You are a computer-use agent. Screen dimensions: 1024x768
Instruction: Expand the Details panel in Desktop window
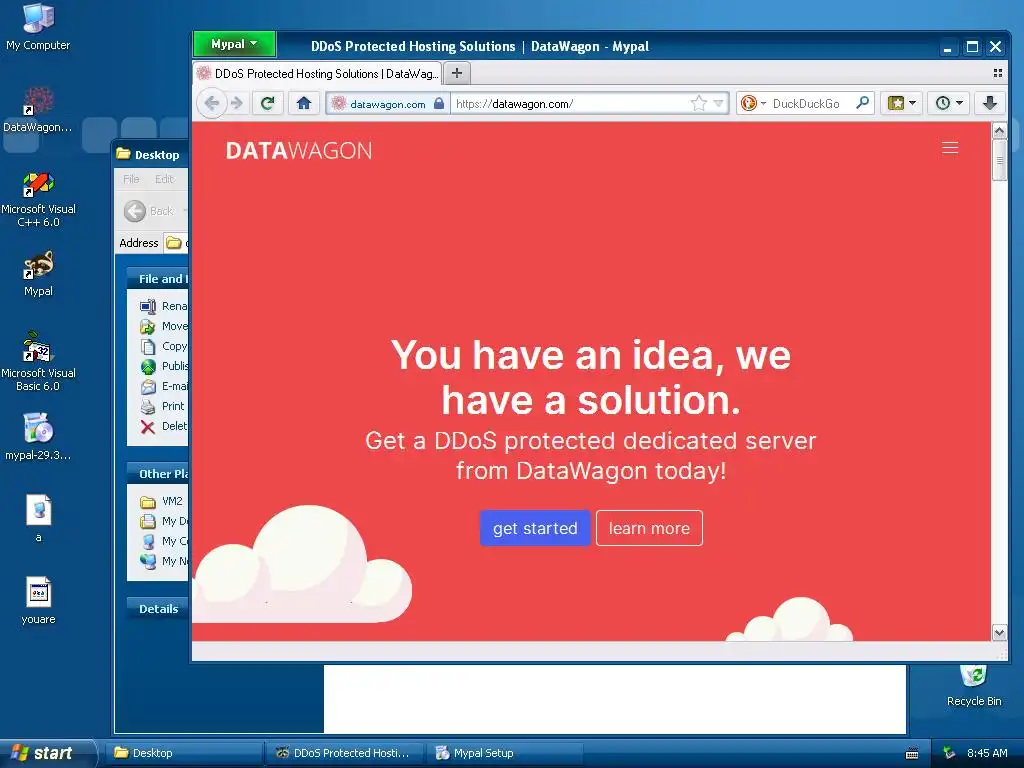click(157, 609)
